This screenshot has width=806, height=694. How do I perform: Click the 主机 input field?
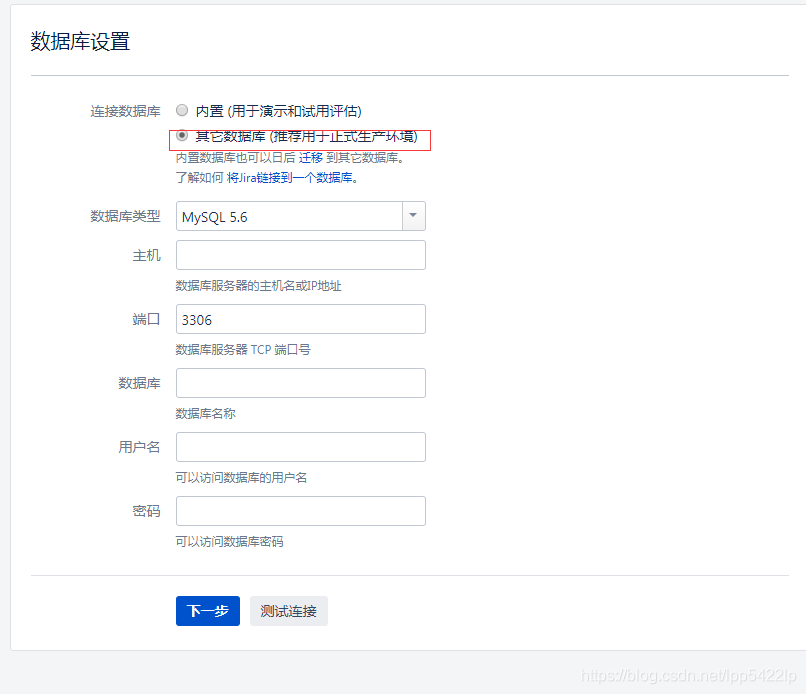click(x=300, y=255)
